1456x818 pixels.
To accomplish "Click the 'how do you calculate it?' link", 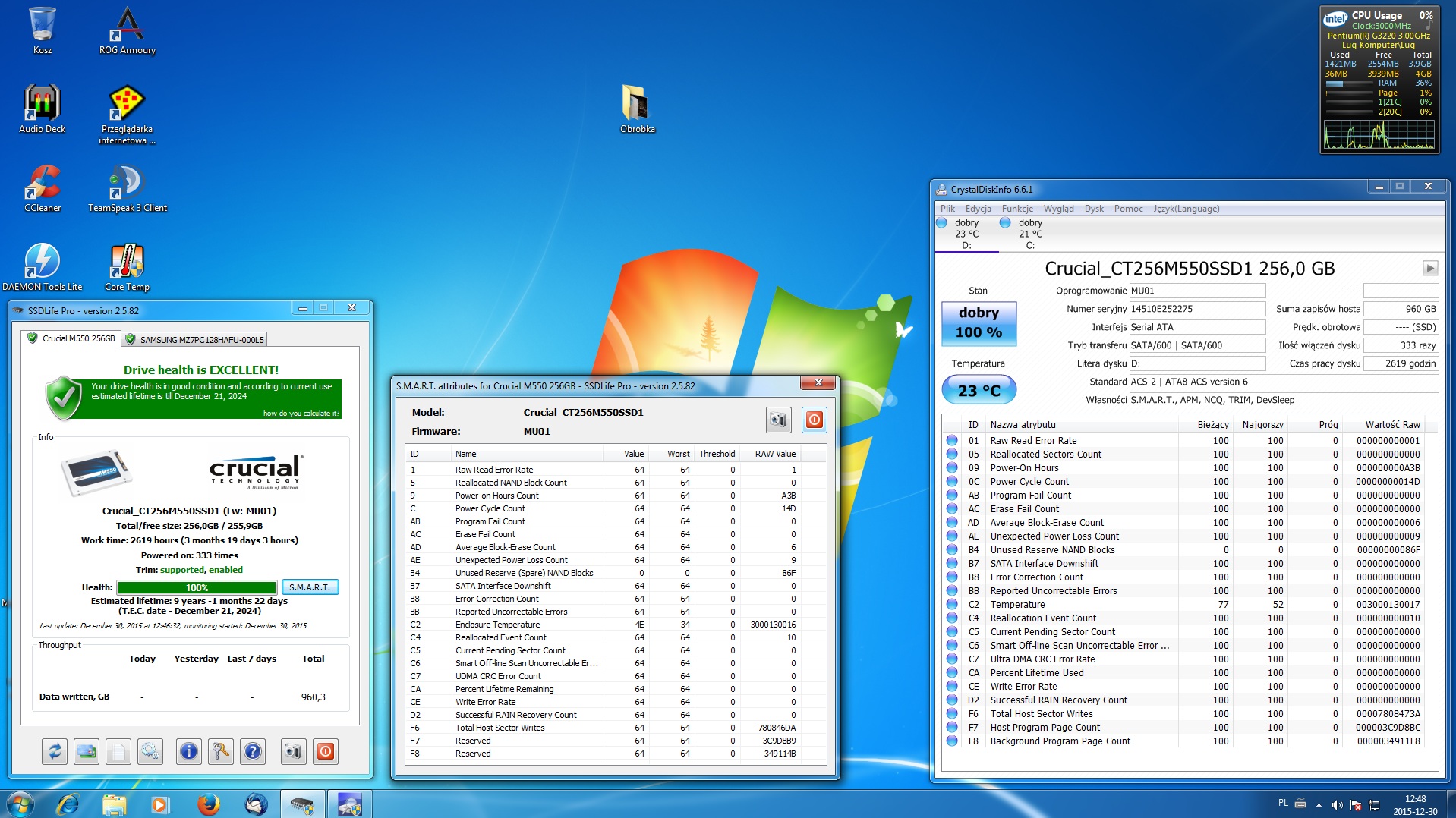I will coord(301,414).
